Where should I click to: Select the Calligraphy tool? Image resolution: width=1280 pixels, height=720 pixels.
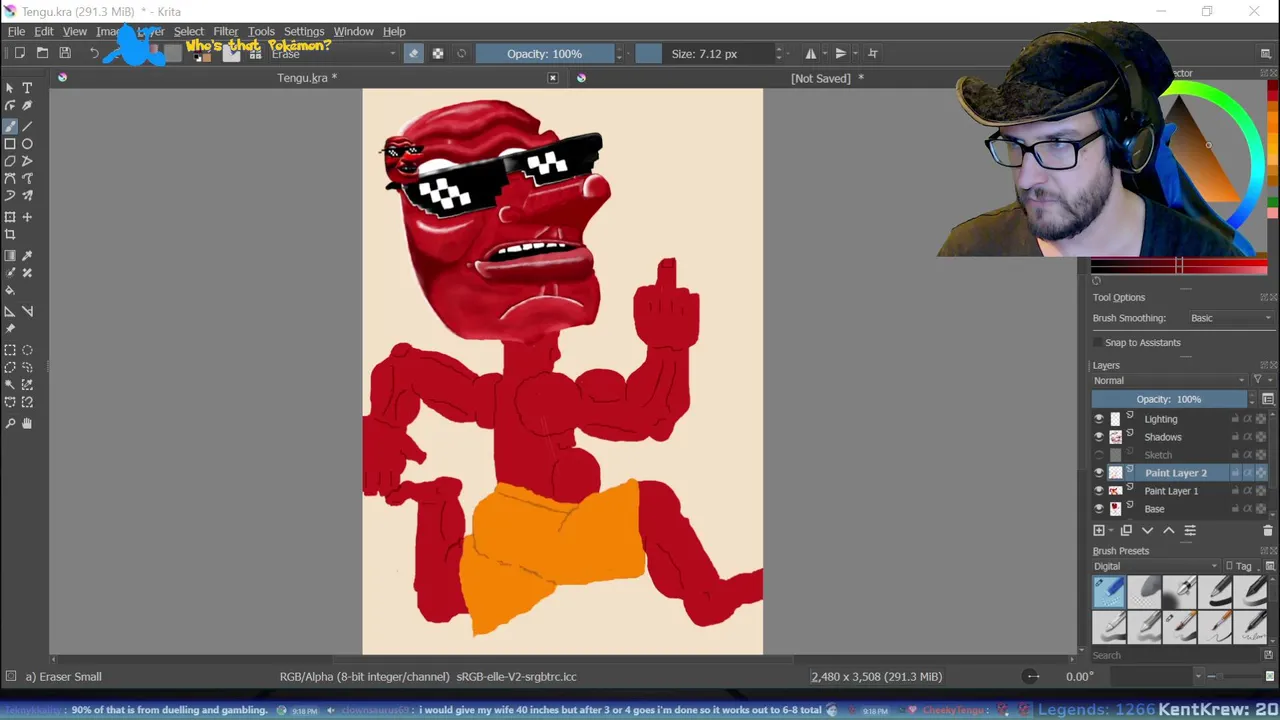[x=27, y=106]
